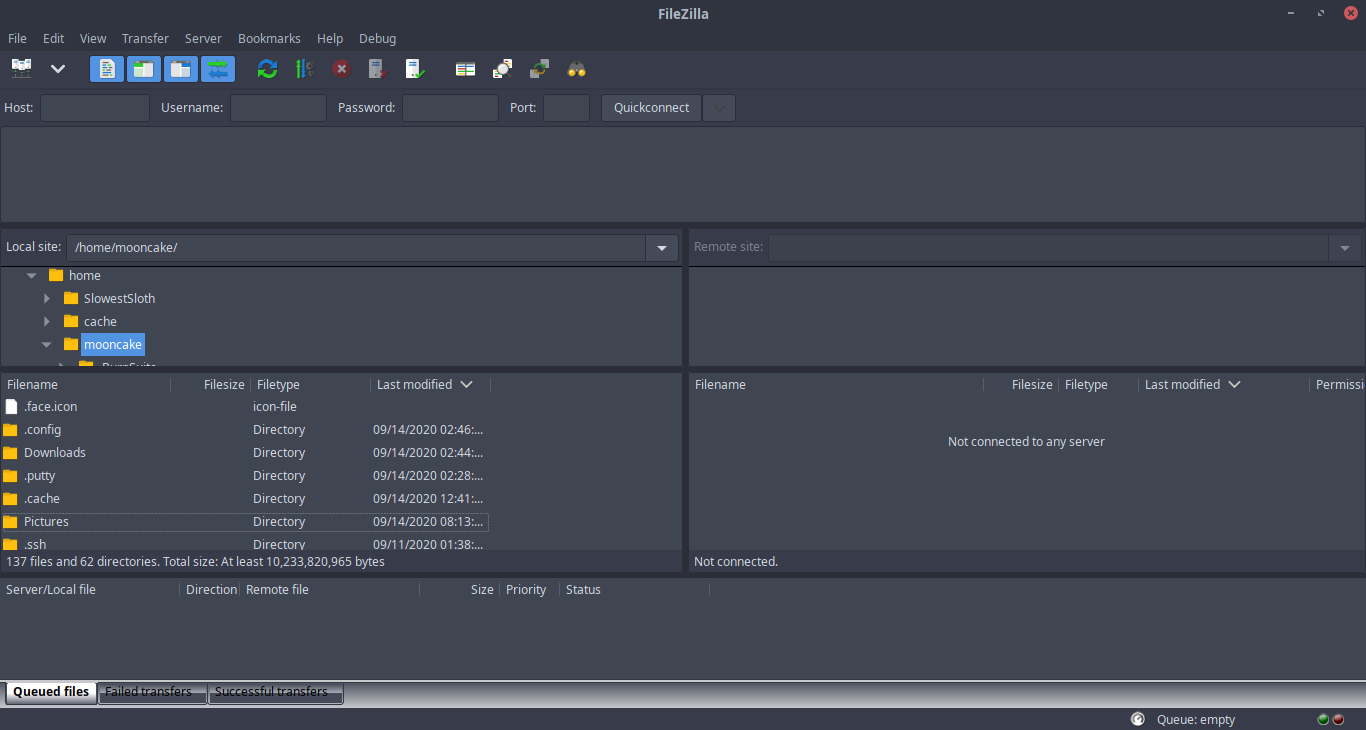The image size is (1366, 730).
Task: Toggle the remote directory tree display
Action: [181, 69]
